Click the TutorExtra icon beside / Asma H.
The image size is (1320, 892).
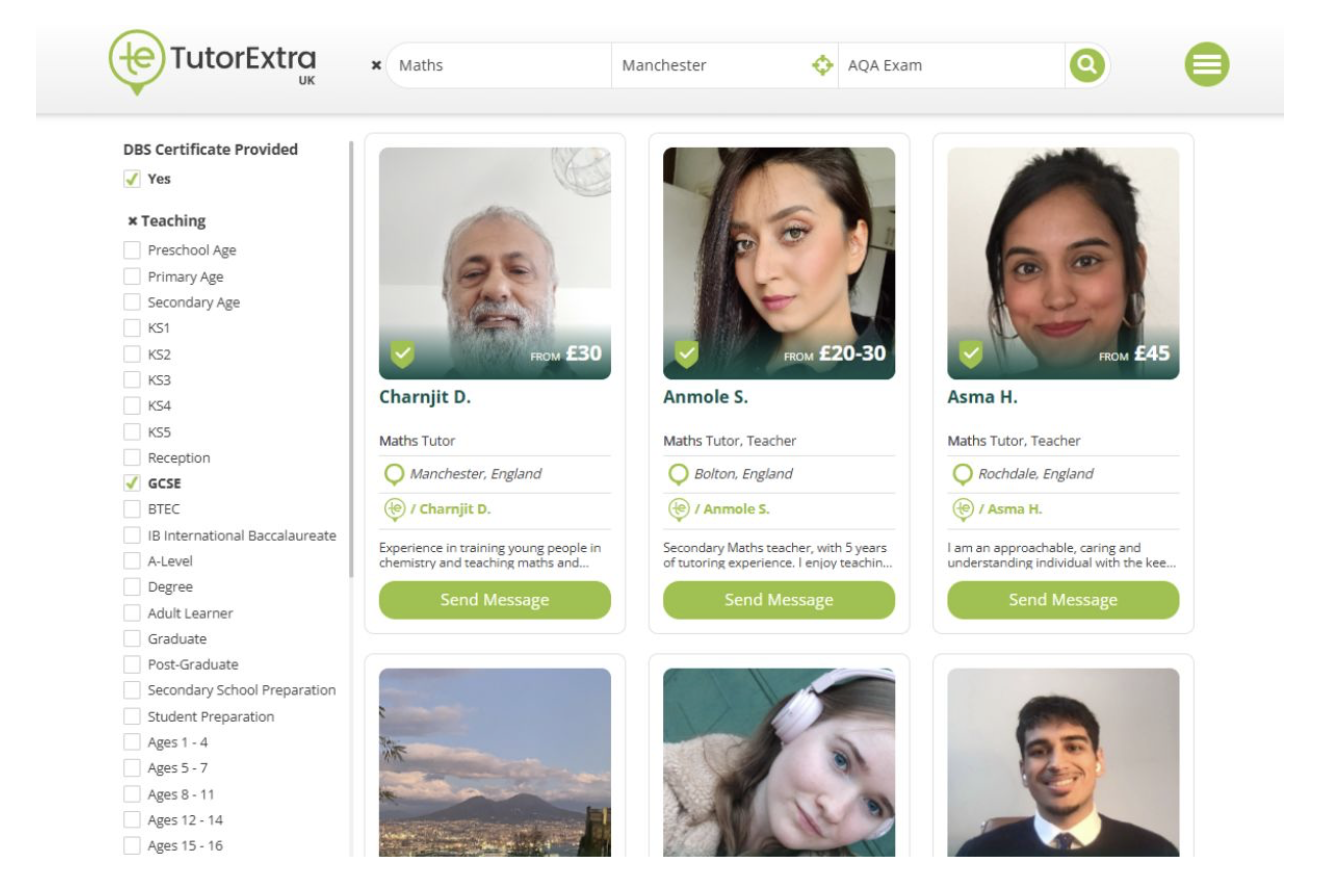962,509
